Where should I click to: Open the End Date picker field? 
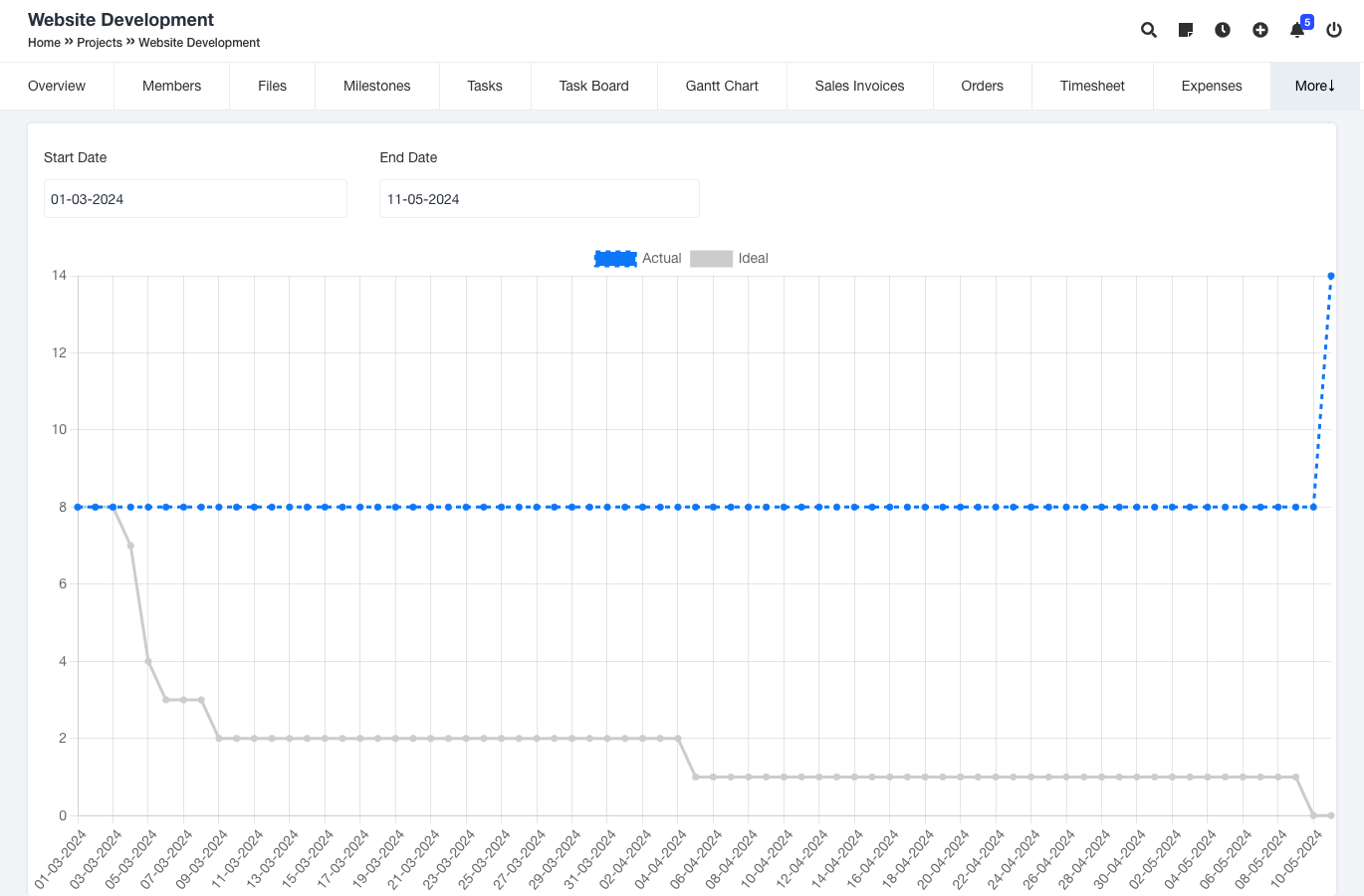click(539, 199)
